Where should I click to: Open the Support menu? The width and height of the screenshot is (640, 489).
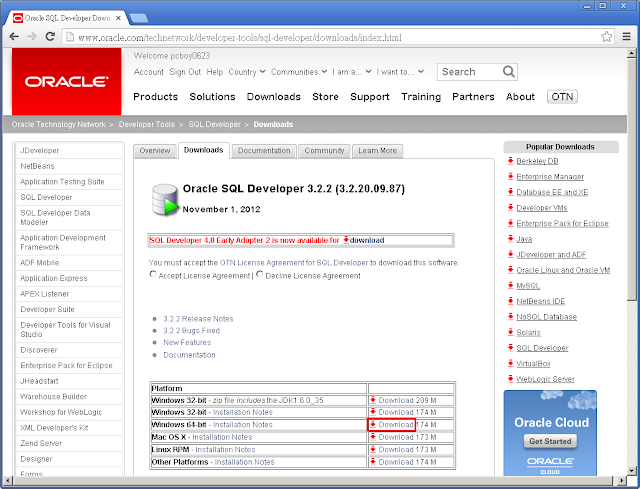click(370, 97)
